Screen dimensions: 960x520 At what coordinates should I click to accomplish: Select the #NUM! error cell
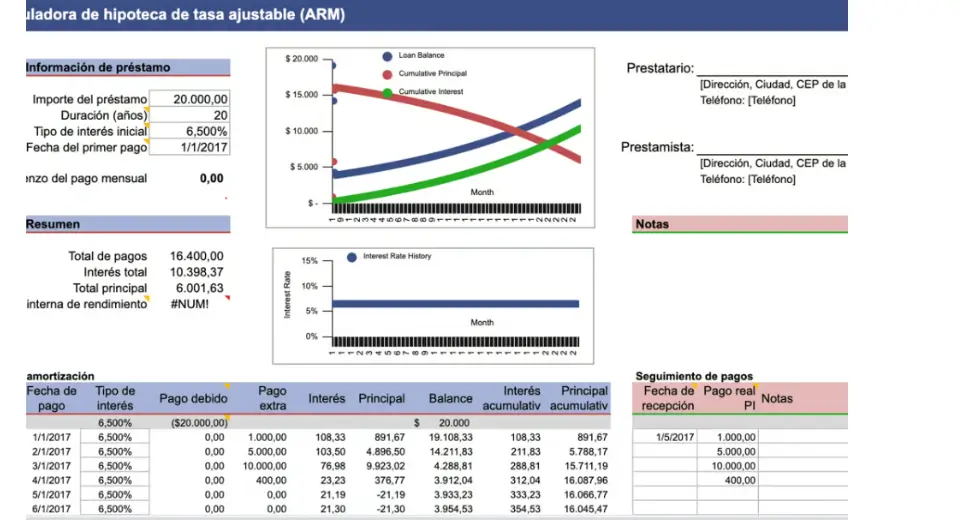tap(190, 303)
